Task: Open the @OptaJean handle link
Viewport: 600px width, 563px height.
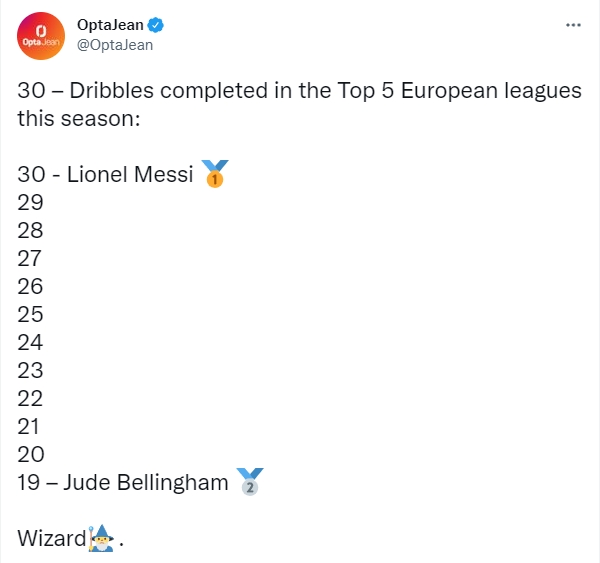Action: [115, 45]
